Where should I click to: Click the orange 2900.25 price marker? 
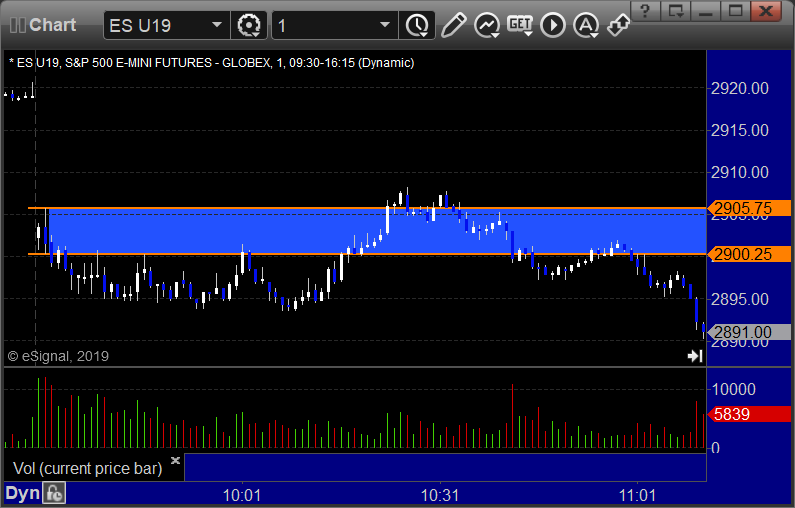[x=749, y=254]
